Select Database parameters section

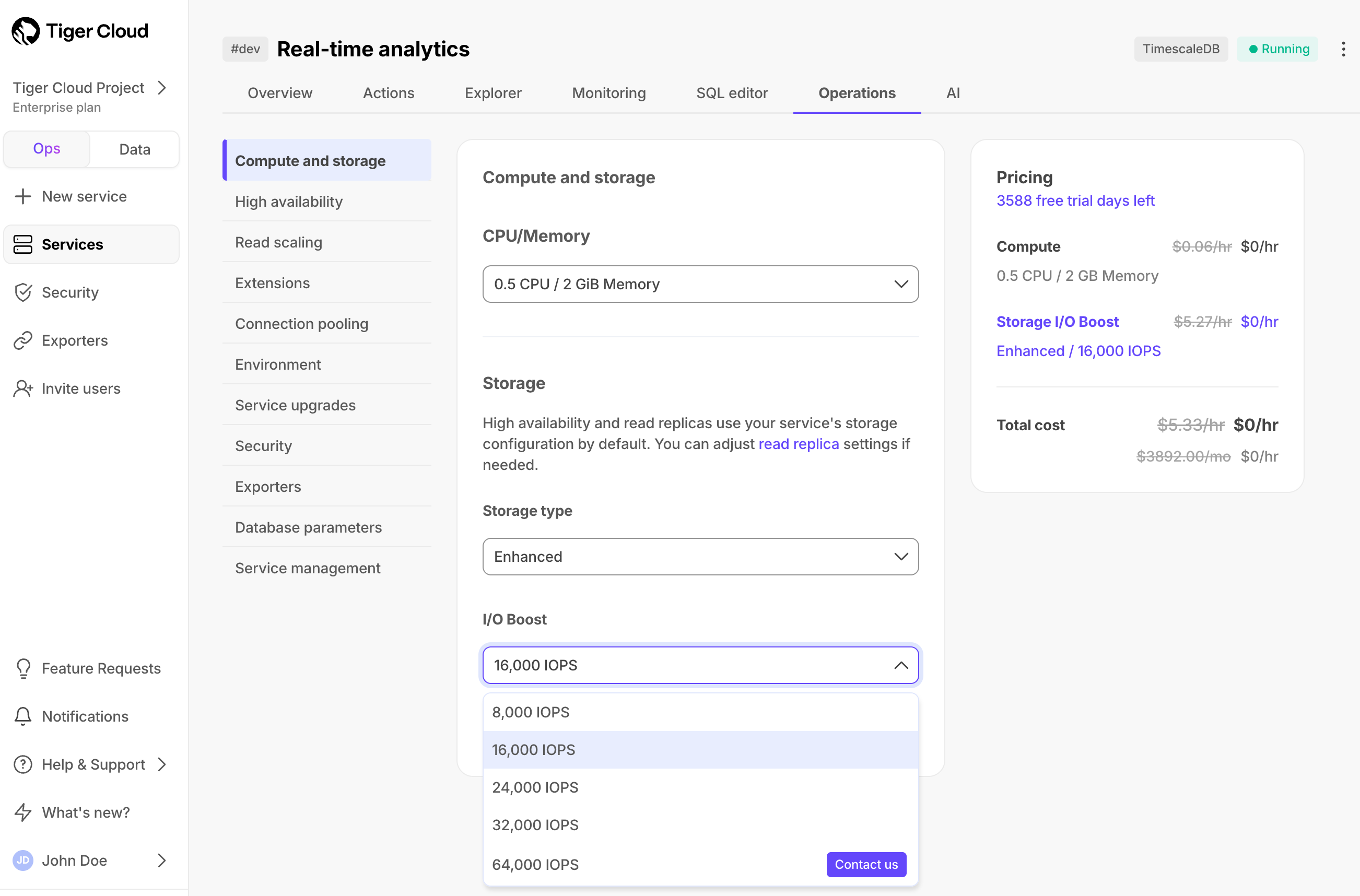click(327, 527)
